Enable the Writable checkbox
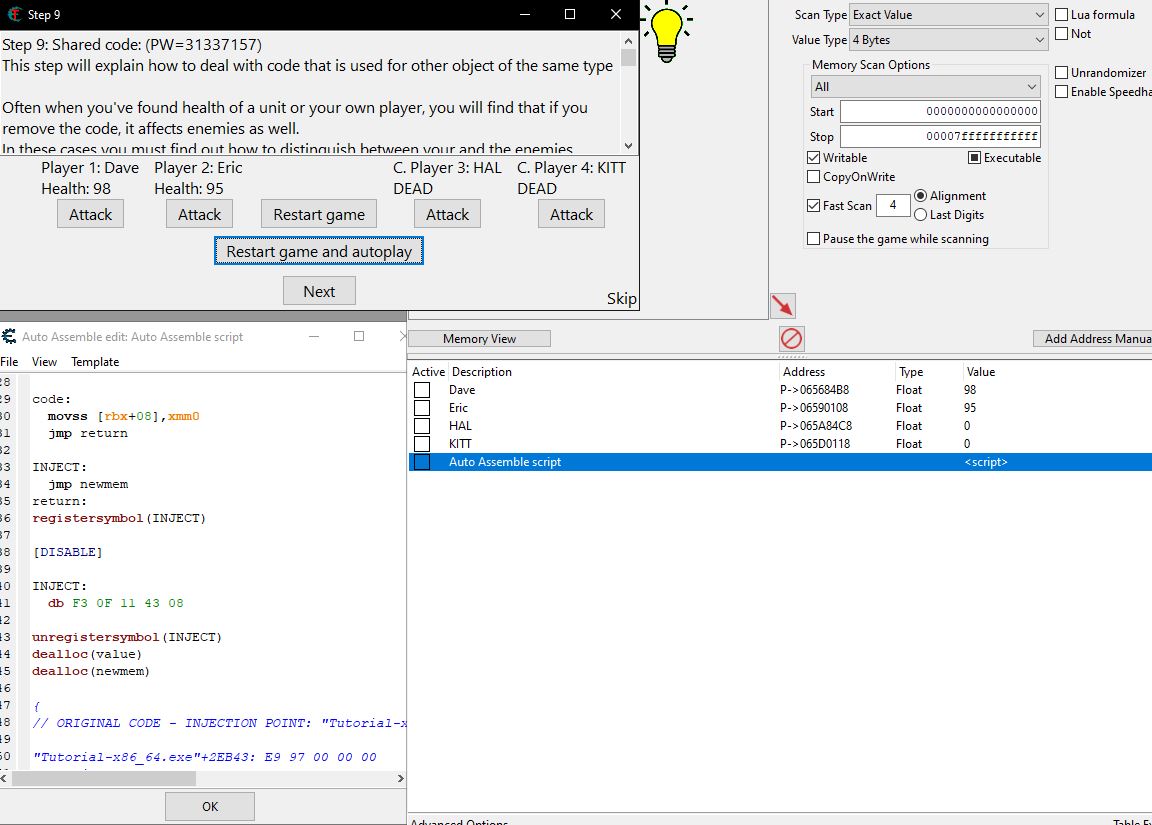 click(814, 158)
